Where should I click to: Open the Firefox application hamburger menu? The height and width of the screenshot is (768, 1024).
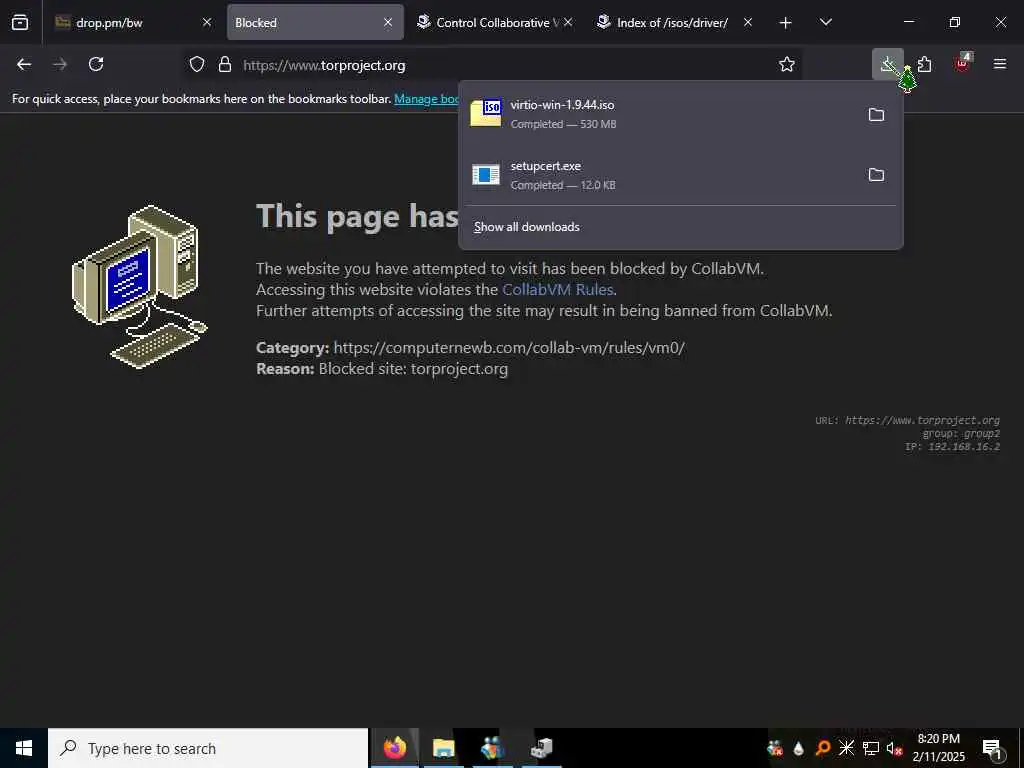[1000, 64]
